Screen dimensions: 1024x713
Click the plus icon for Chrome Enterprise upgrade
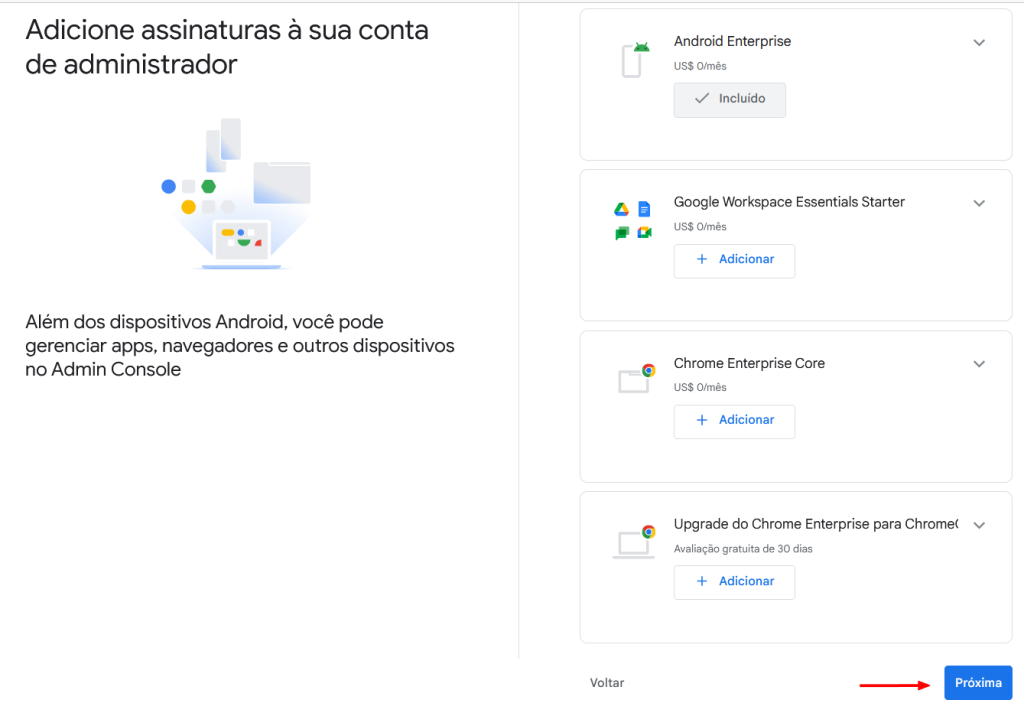(x=702, y=581)
